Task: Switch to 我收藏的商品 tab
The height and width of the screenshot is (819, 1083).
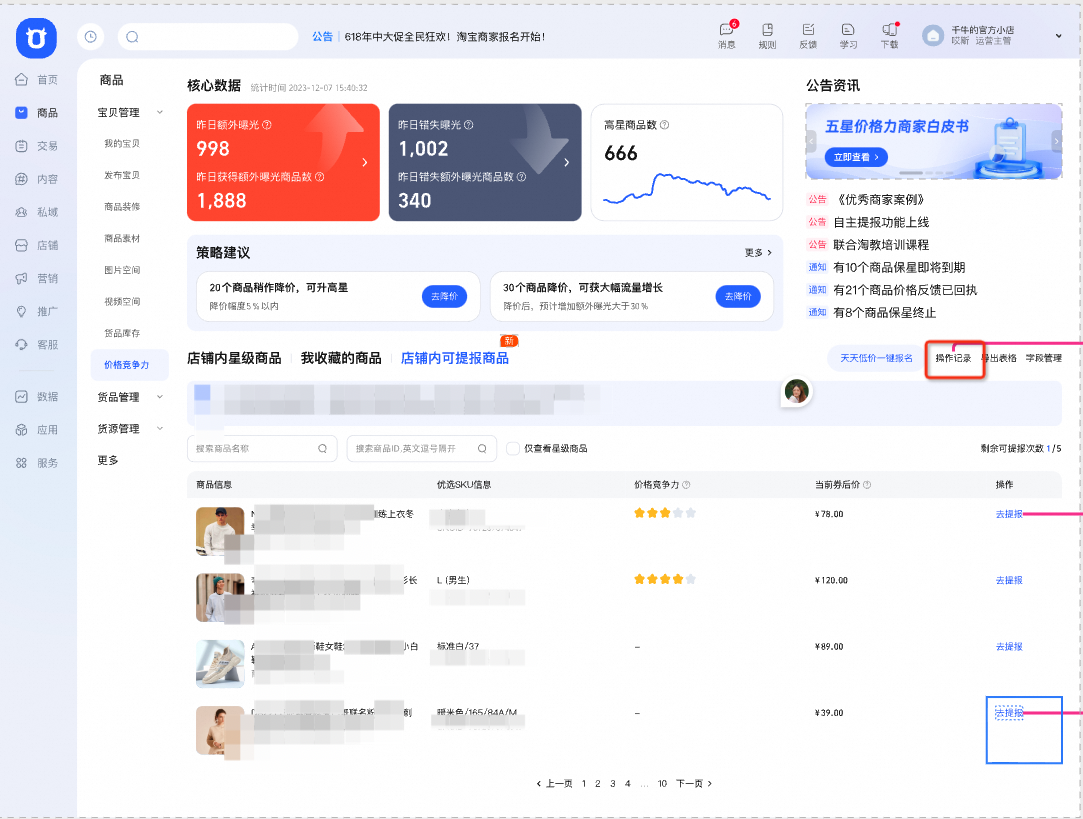Action: pos(341,358)
